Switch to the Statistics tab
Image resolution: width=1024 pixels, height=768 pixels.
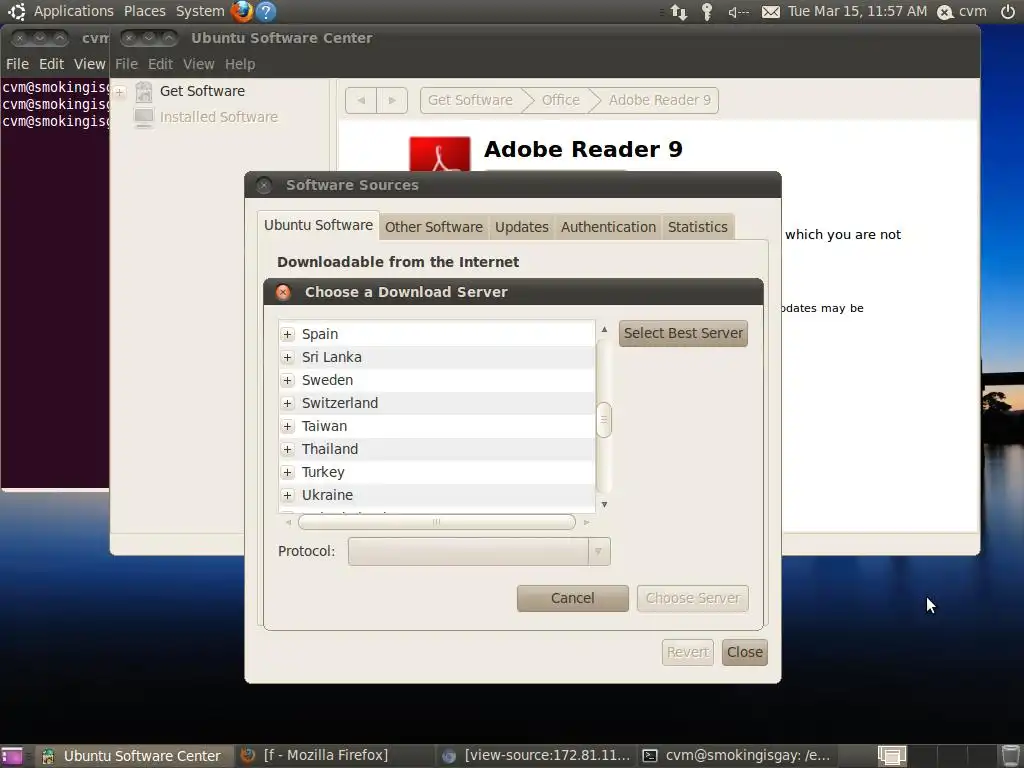point(697,227)
